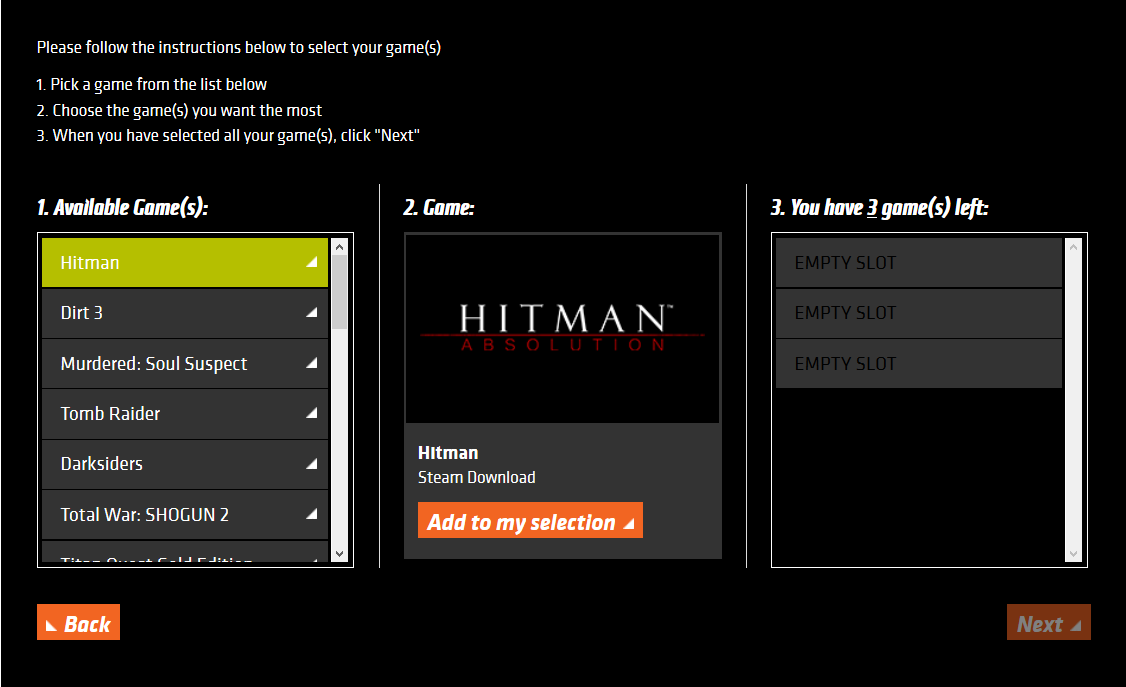Image resolution: width=1126 pixels, height=687 pixels.
Task: Go Back to the previous step
Action: (x=78, y=622)
